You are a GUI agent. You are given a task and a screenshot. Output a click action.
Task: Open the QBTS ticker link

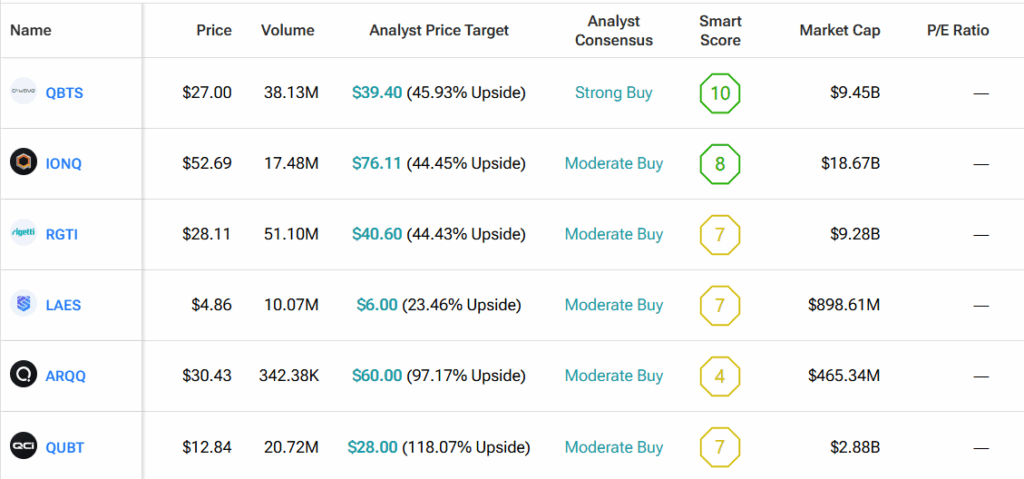click(x=65, y=93)
